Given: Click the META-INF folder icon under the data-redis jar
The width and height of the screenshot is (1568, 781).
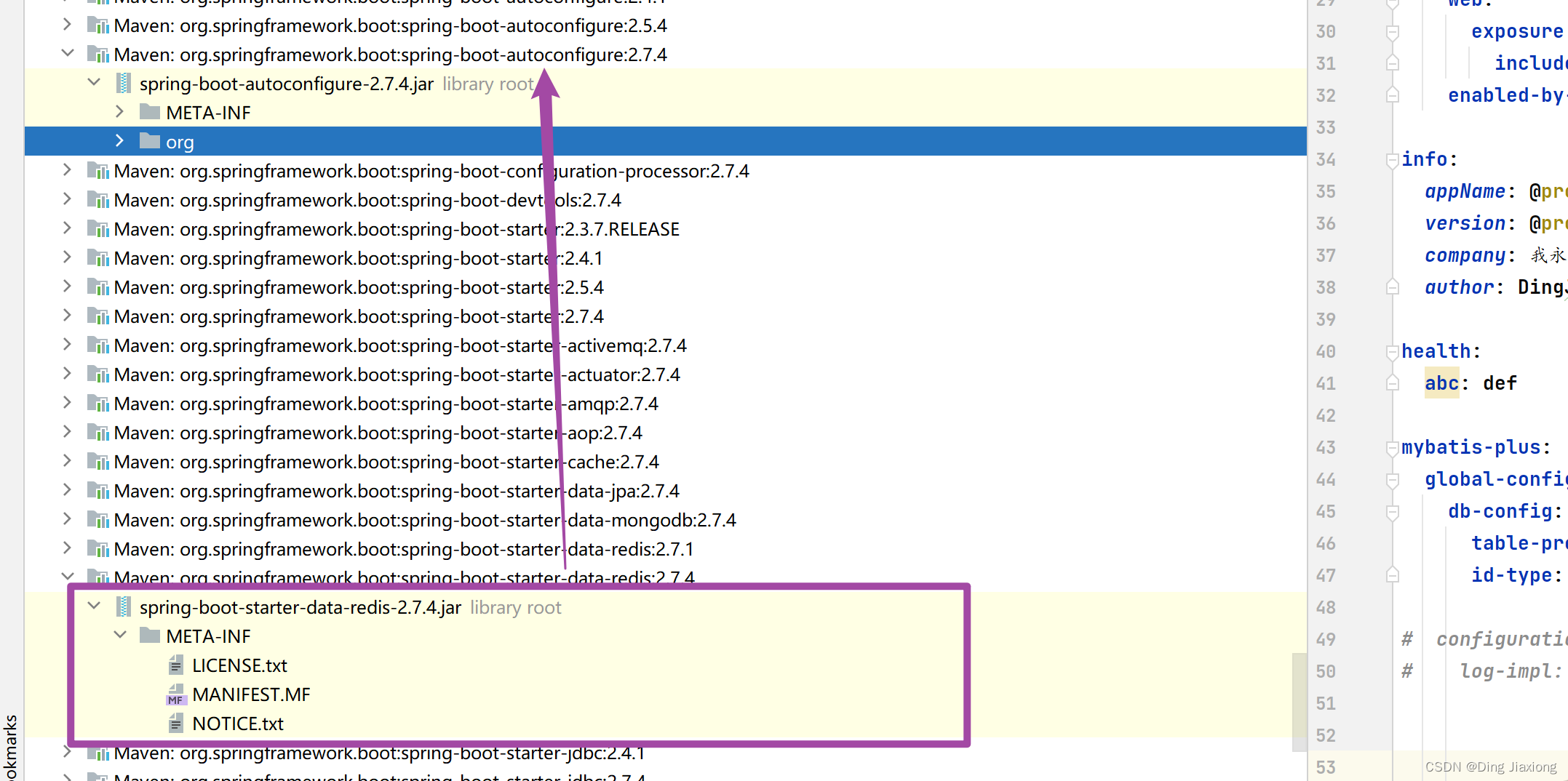Looking at the screenshot, I should pos(150,636).
